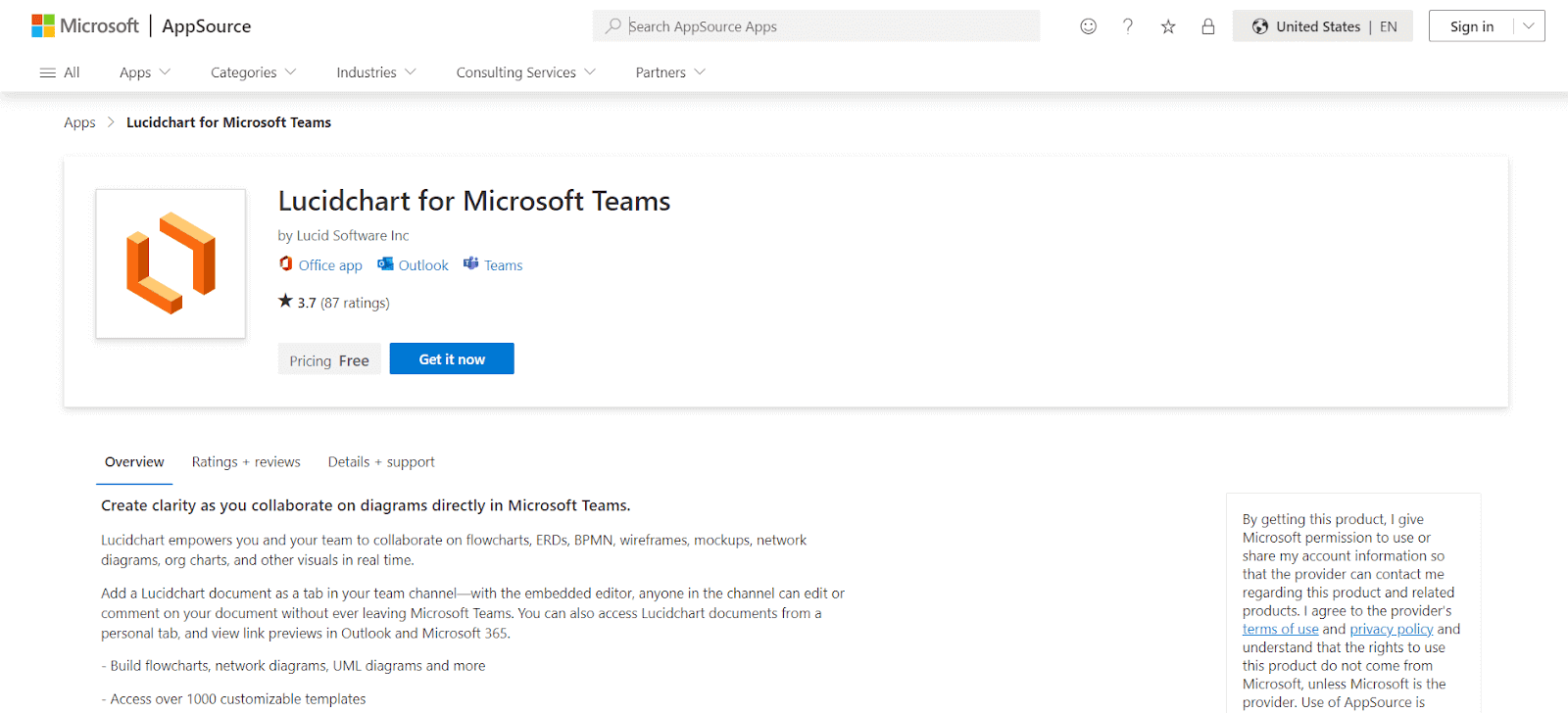Viewport: 1568px width, 713px height.
Task: Click the Teams icon
Action: [471, 263]
